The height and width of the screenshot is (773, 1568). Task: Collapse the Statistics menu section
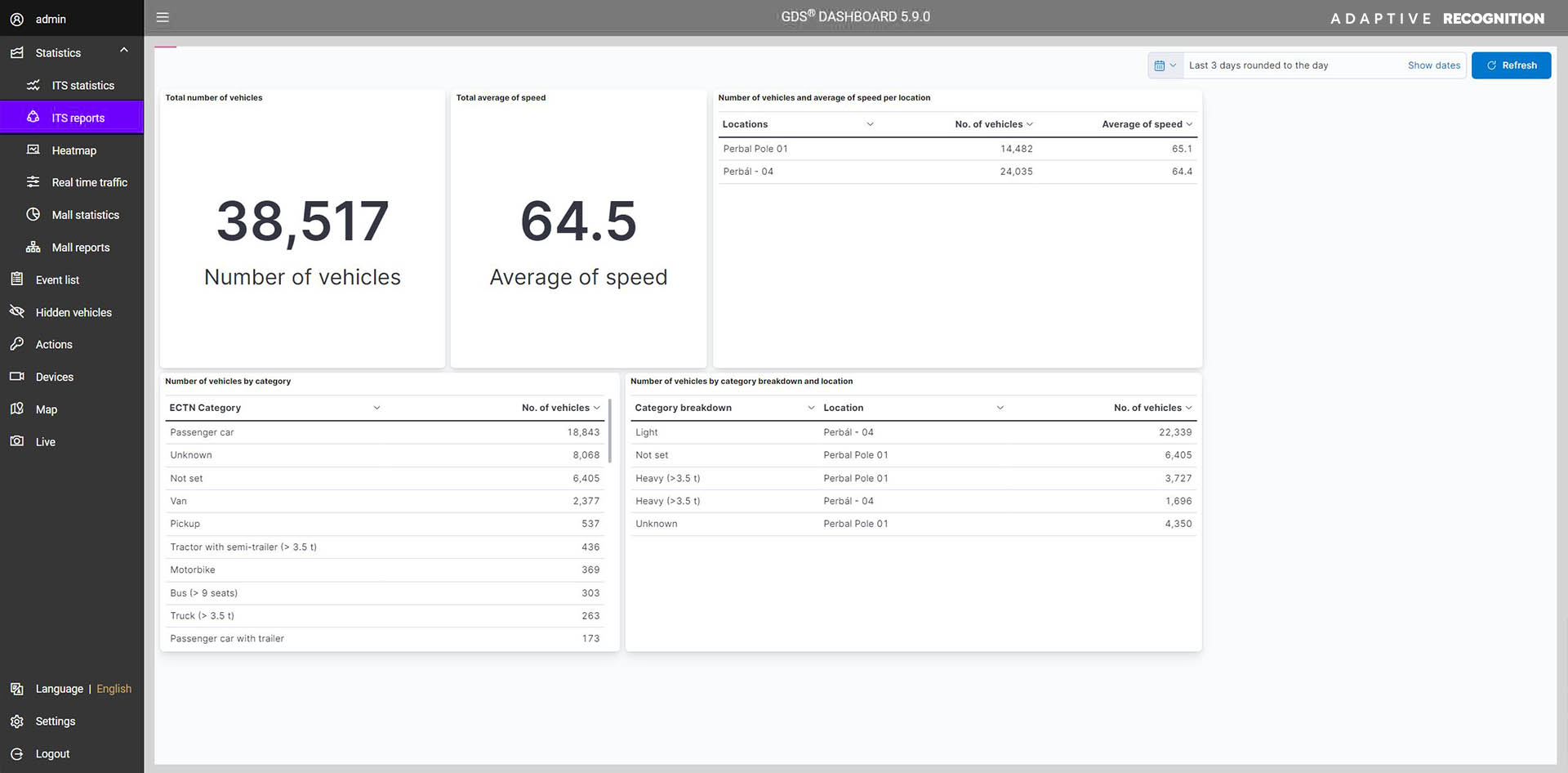coord(124,51)
